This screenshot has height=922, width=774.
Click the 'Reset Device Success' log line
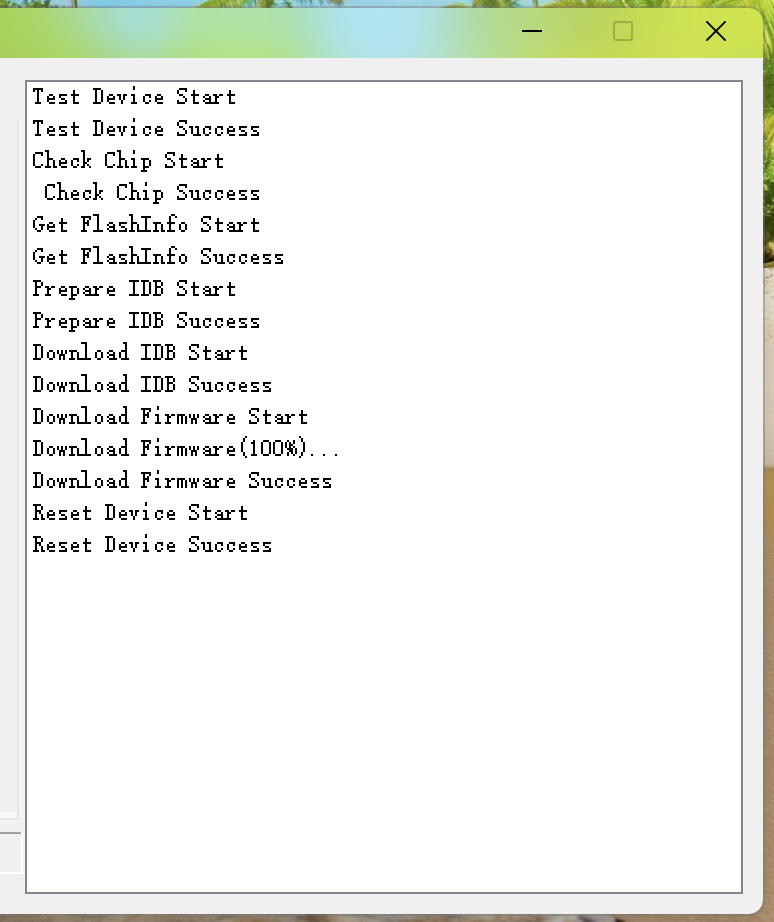pos(152,544)
